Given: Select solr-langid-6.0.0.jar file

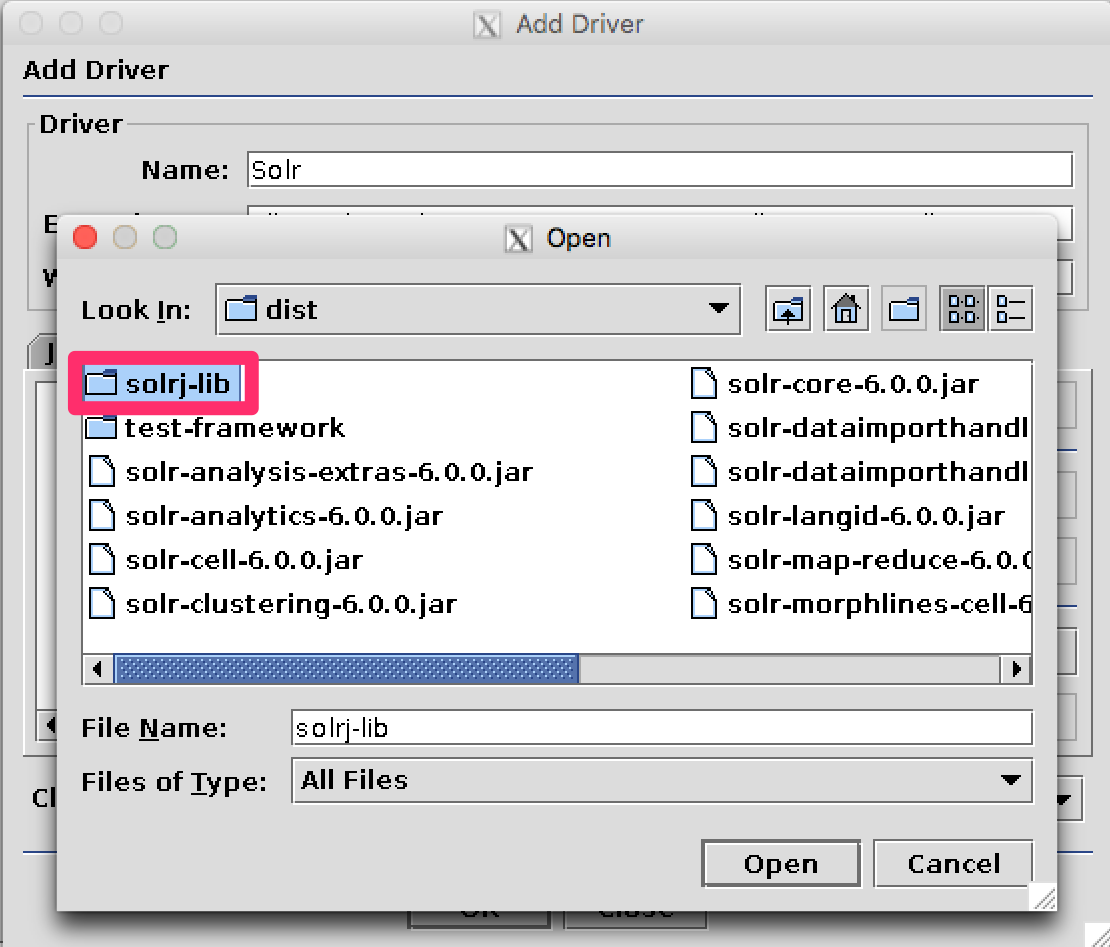Looking at the screenshot, I should [865, 516].
